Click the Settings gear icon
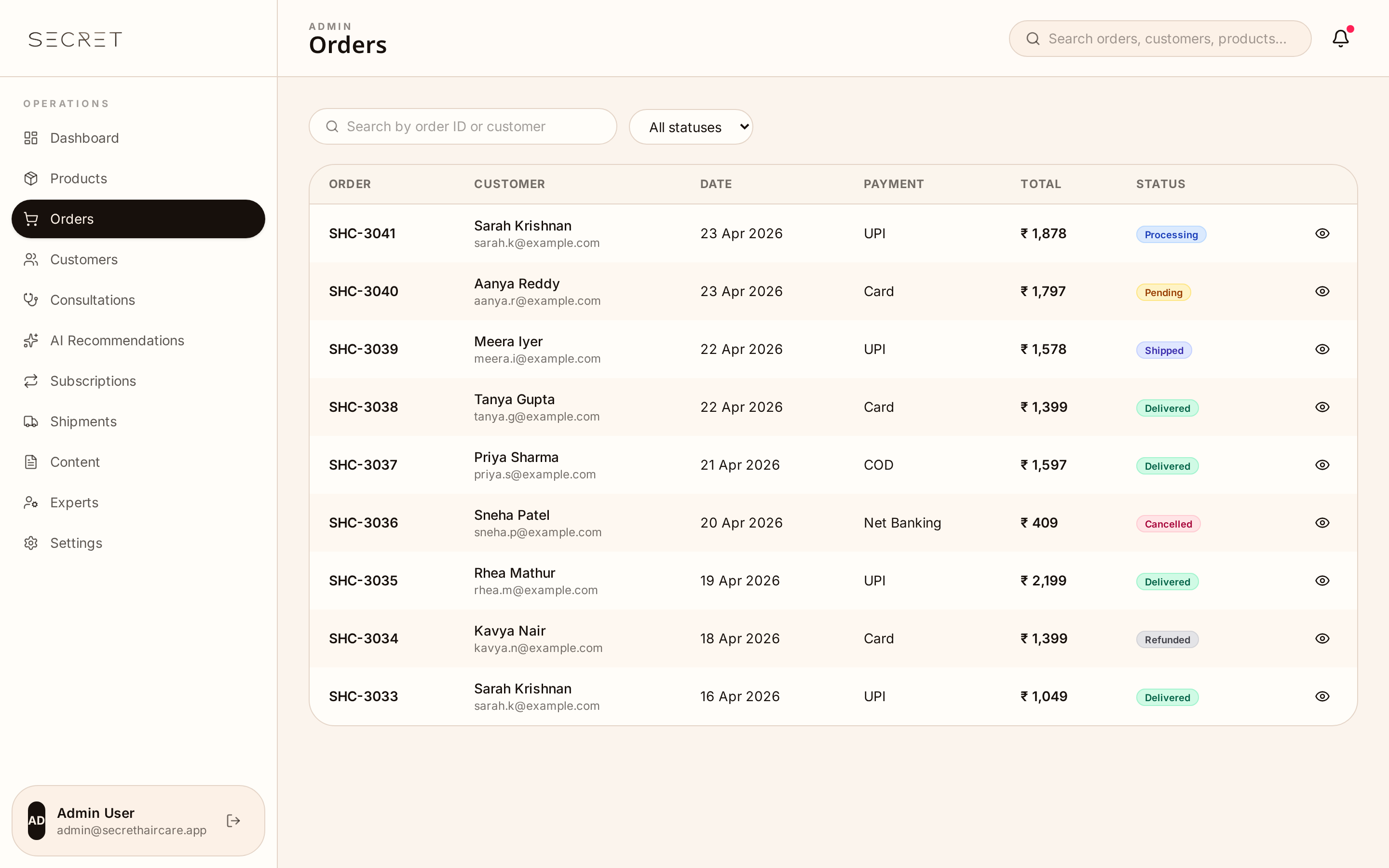This screenshot has height=868, width=1389. pos(31,543)
